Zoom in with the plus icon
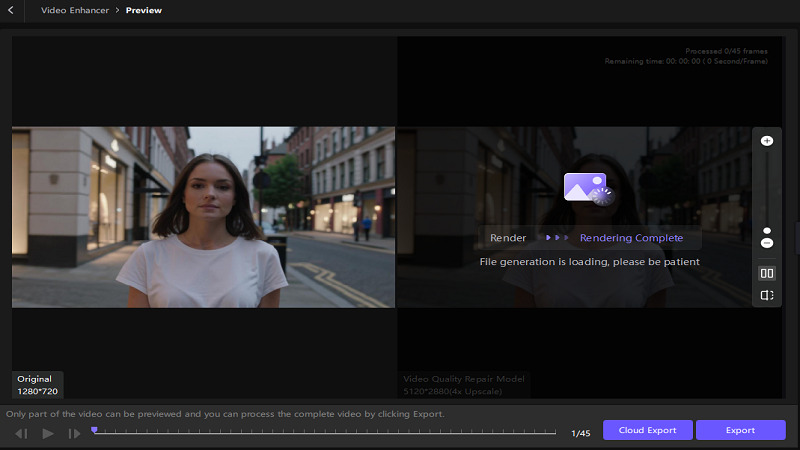This screenshot has height=450, width=800. pos(767,141)
